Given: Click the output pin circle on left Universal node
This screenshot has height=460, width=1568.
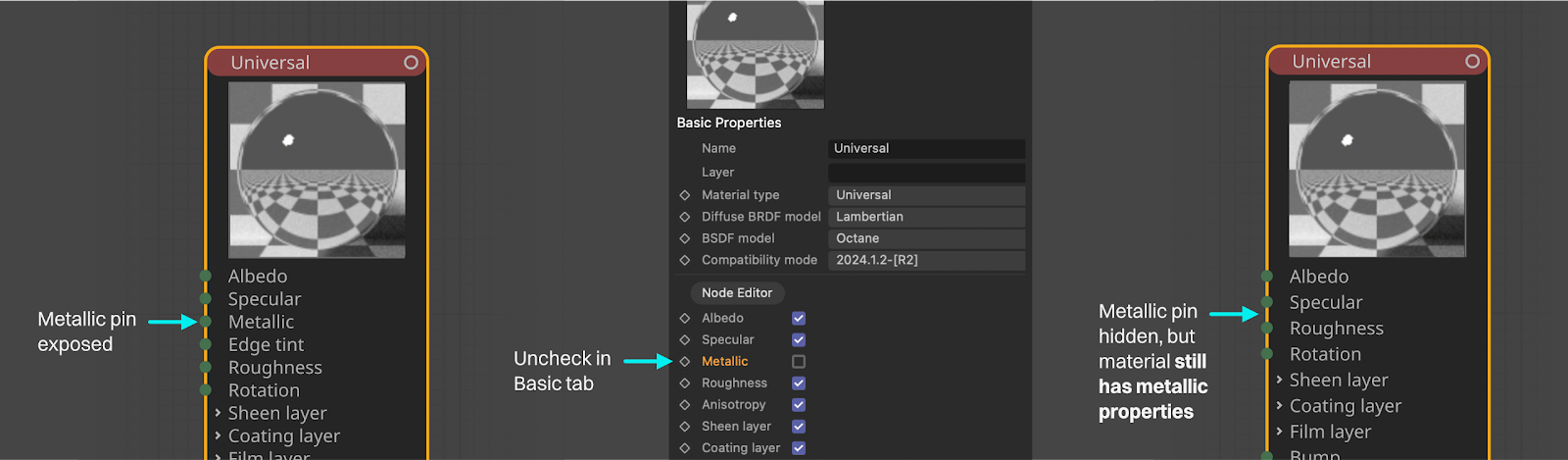Looking at the screenshot, I should click(411, 63).
